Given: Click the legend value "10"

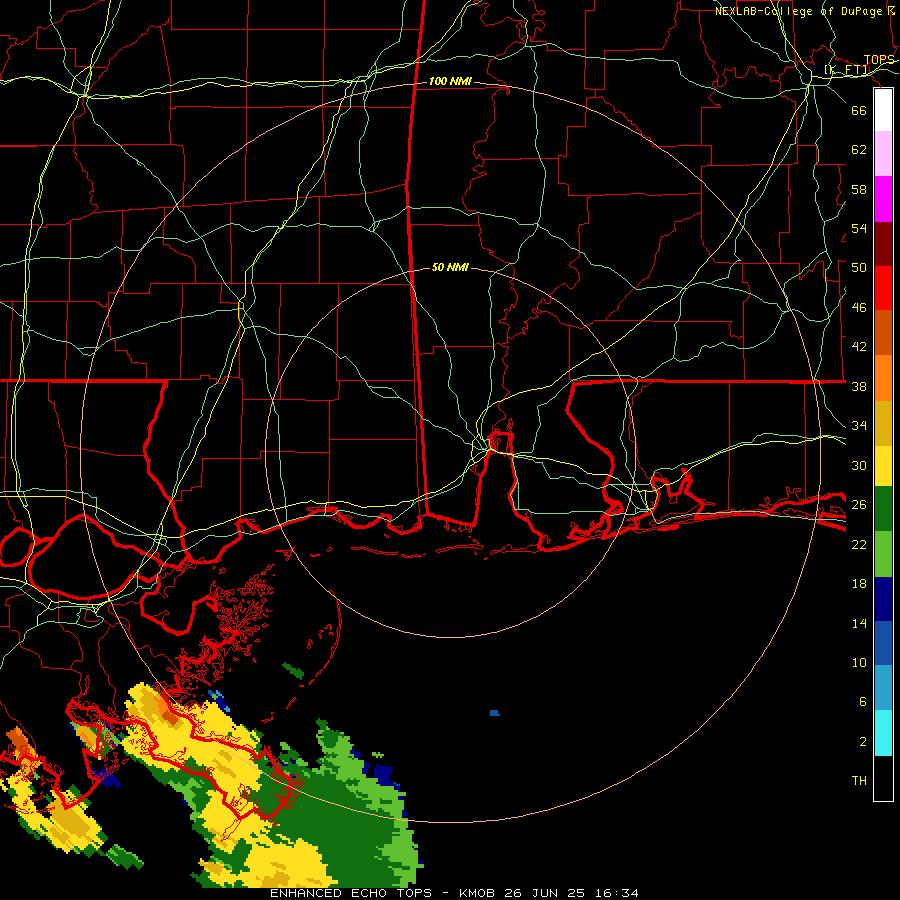Looking at the screenshot, I should [859, 663].
